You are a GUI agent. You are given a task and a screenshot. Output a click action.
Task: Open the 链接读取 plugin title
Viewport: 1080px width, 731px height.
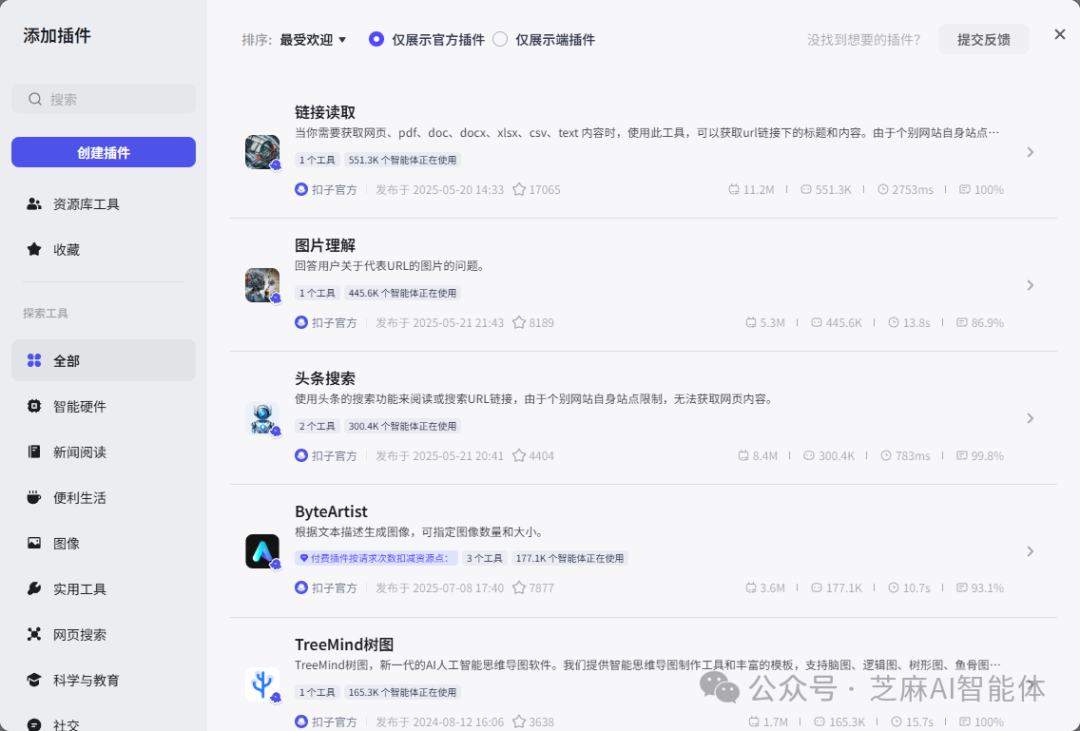click(325, 112)
